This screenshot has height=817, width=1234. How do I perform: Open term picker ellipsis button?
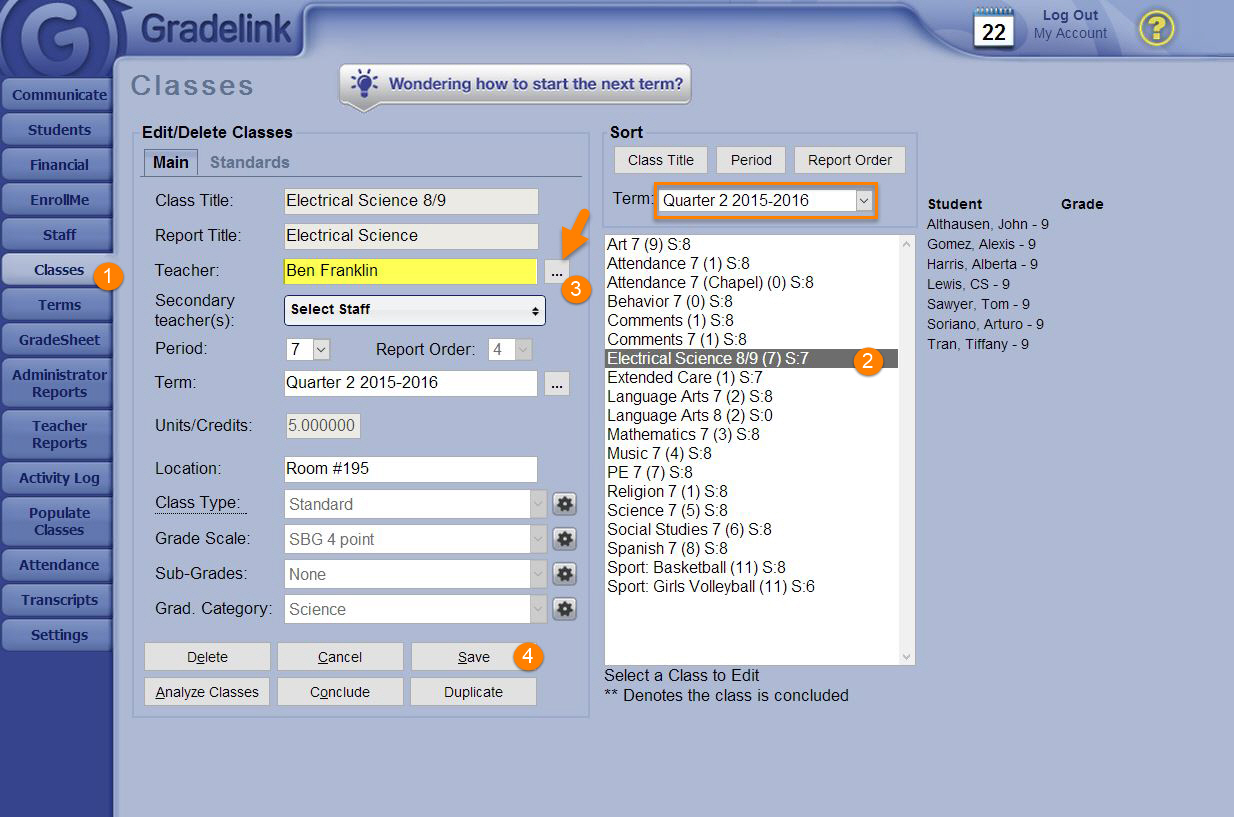[x=557, y=383]
